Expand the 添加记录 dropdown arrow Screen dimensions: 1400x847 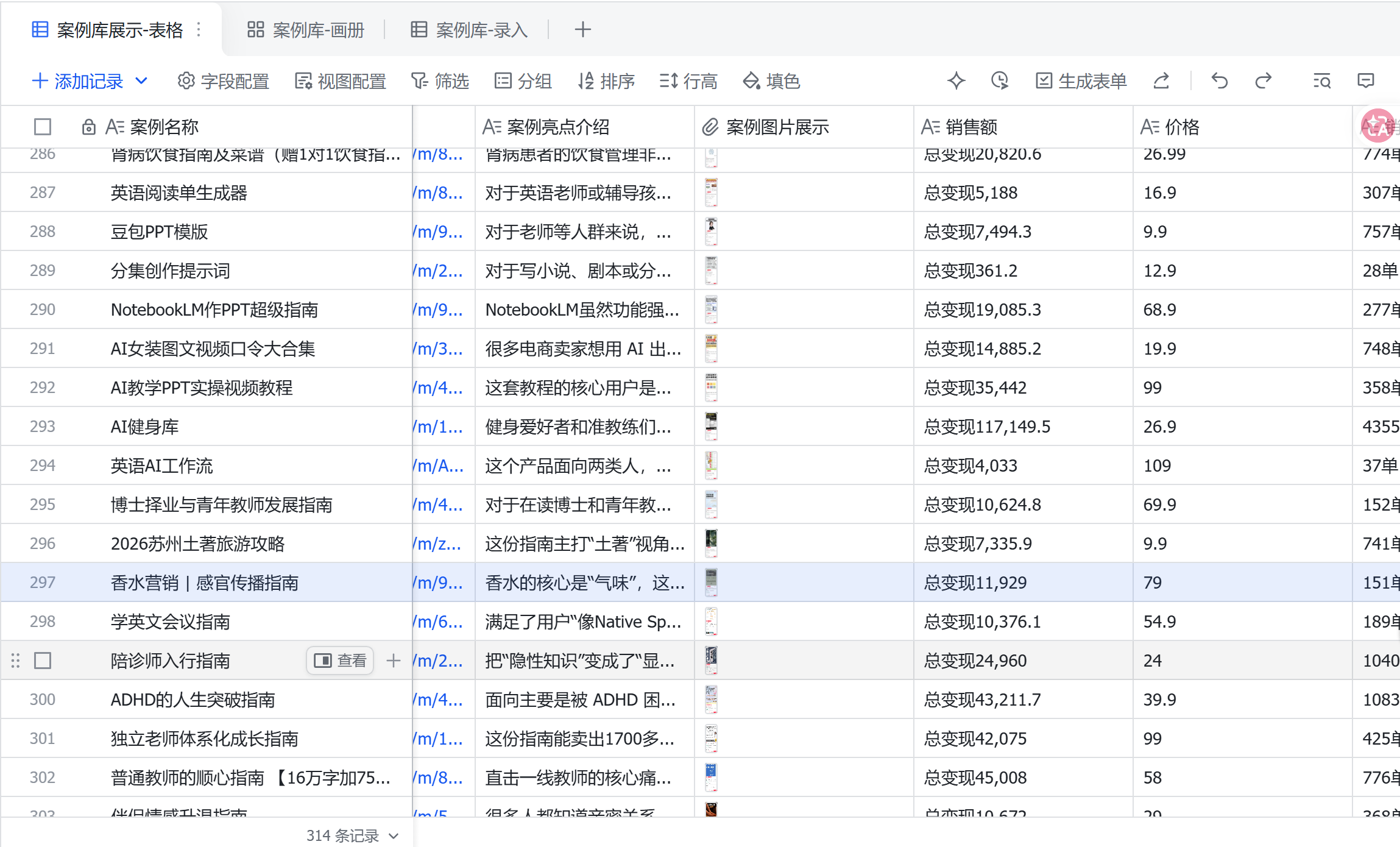point(141,81)
